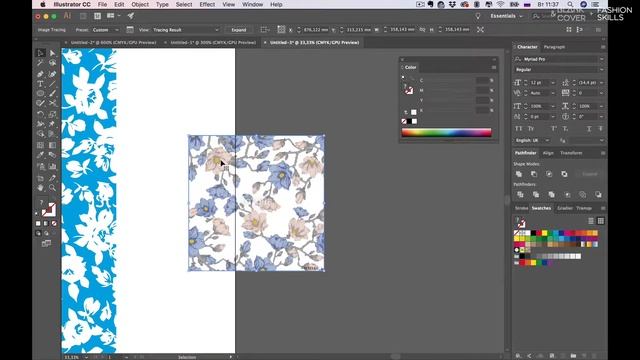This screenshot has width=640, height=360.
Task: Open the Preset Custom dropdown
Action: tap(106, 30)
